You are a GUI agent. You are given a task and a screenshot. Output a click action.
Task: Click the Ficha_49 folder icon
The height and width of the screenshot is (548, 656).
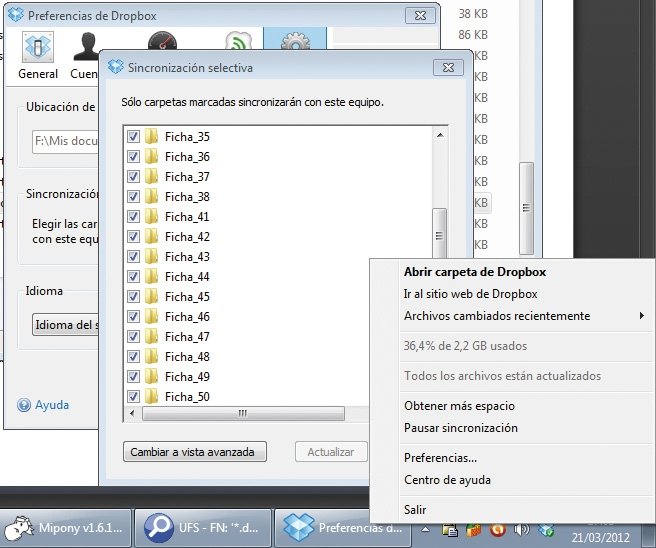tap(151, 376)
